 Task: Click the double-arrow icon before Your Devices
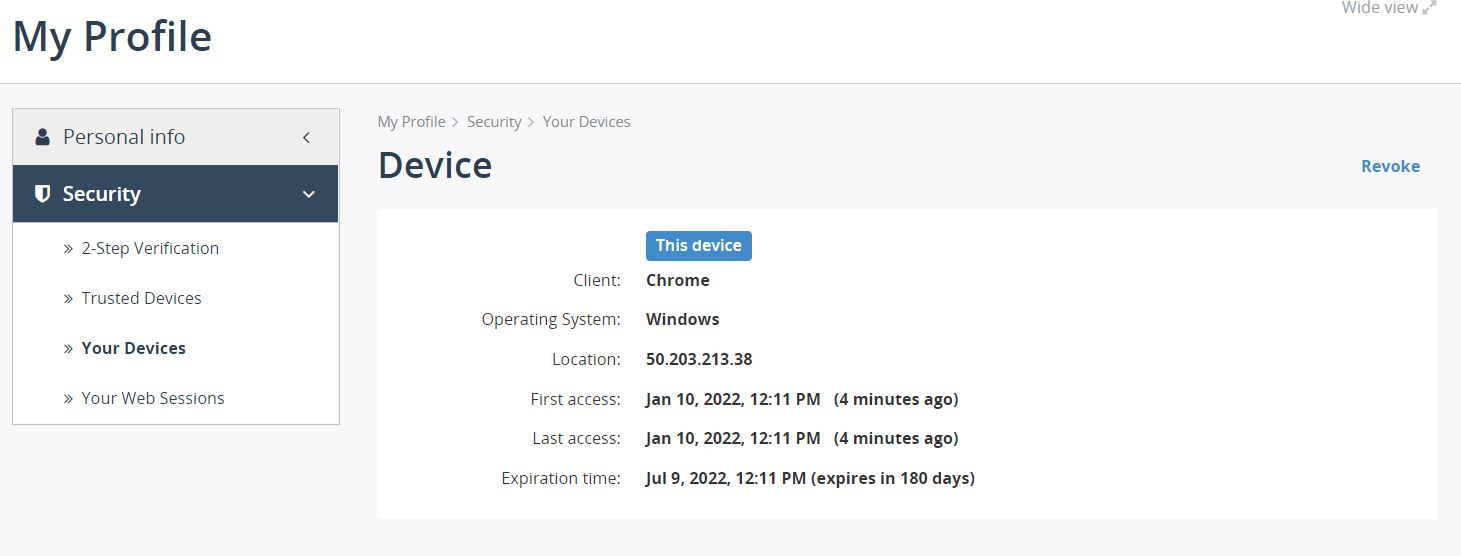[68, 349]
